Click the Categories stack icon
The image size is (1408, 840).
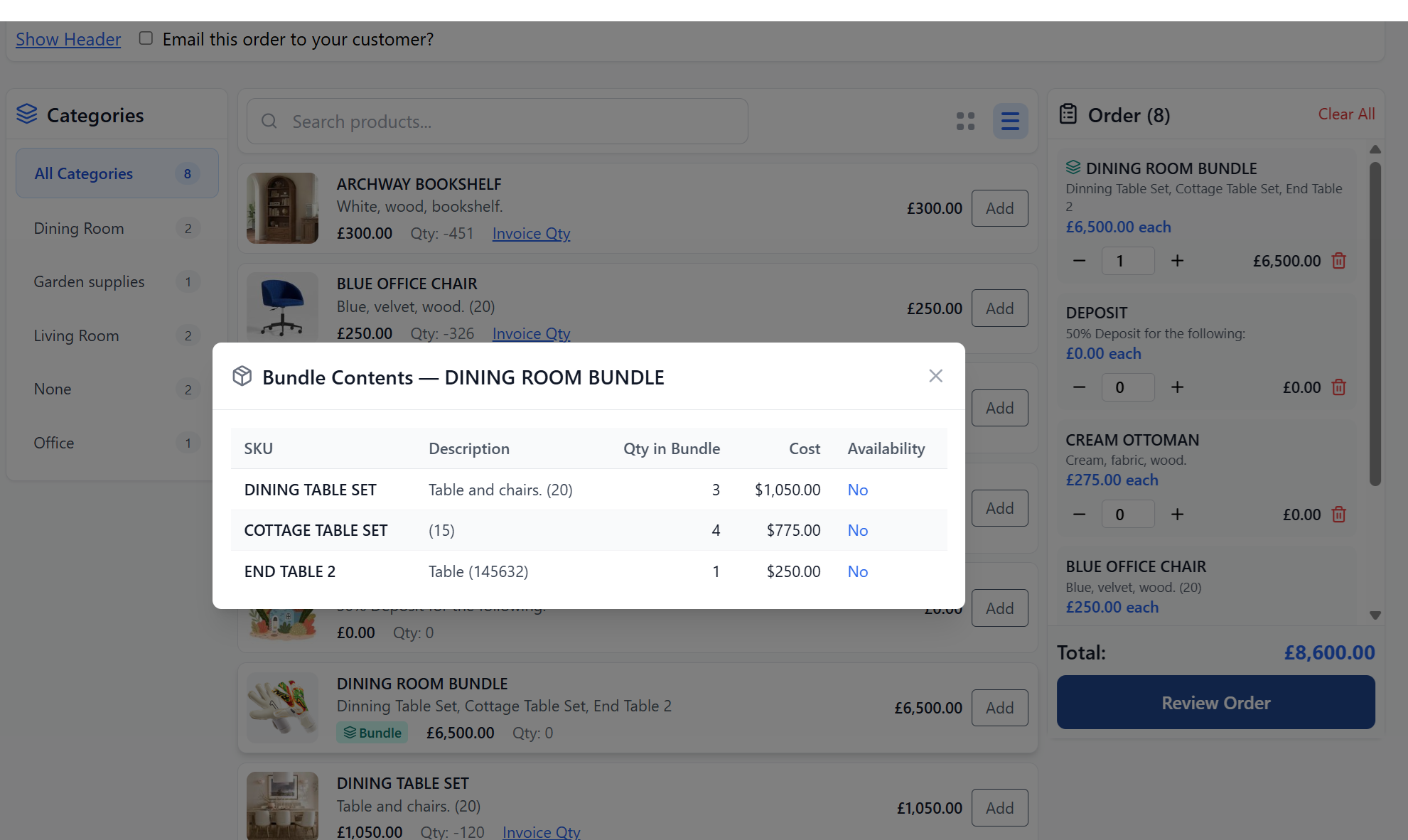(x=27, y=114)
